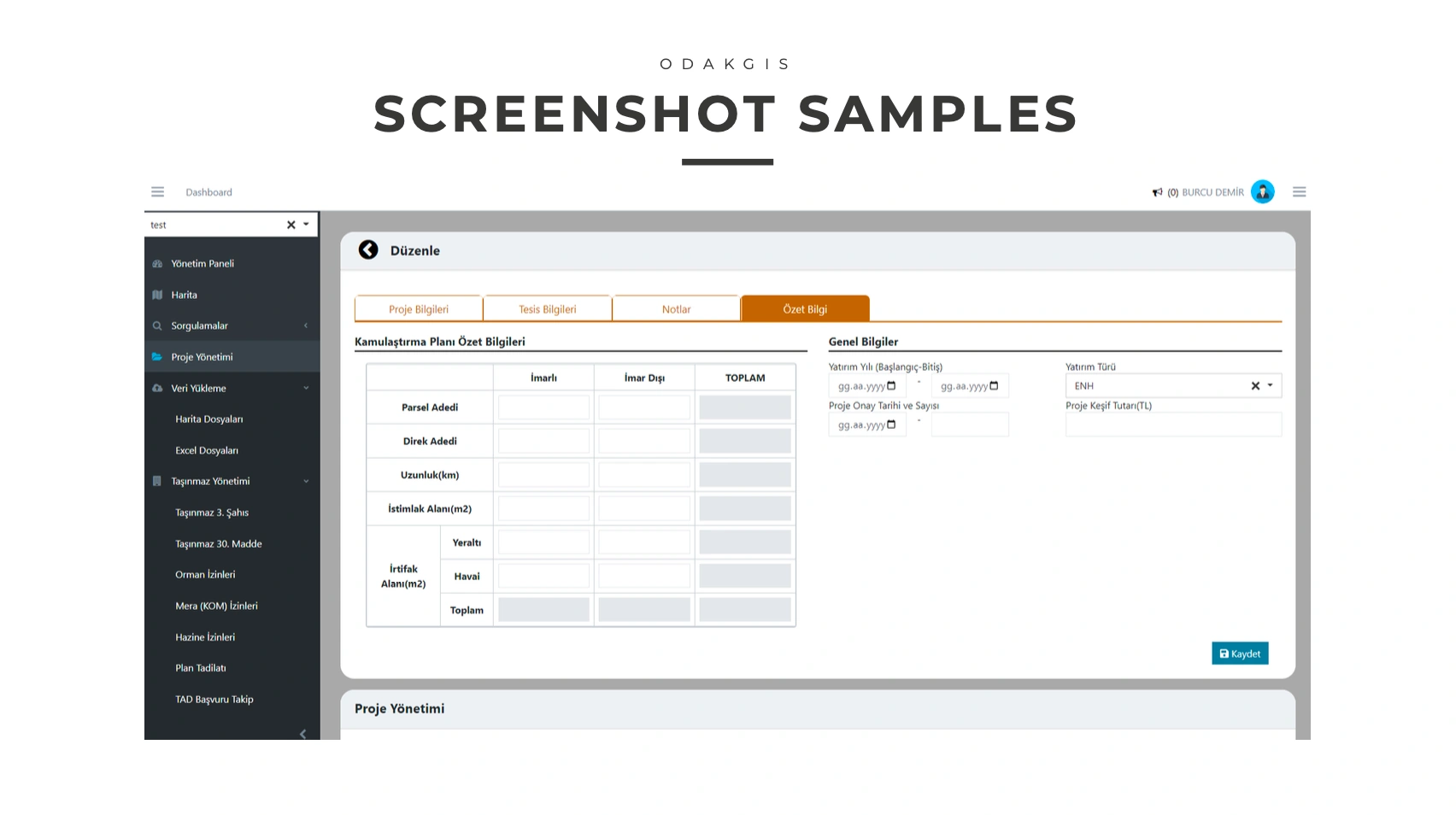Clear the test project selection with X
Image resolution: width=1456 pixels, height=815 pixels.
(x=291, y=225)
